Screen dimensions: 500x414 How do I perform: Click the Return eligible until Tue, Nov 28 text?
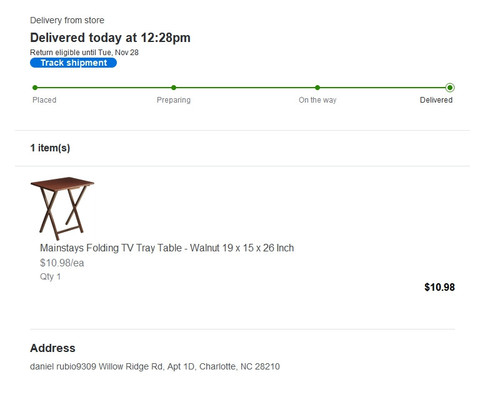(84, 52)
